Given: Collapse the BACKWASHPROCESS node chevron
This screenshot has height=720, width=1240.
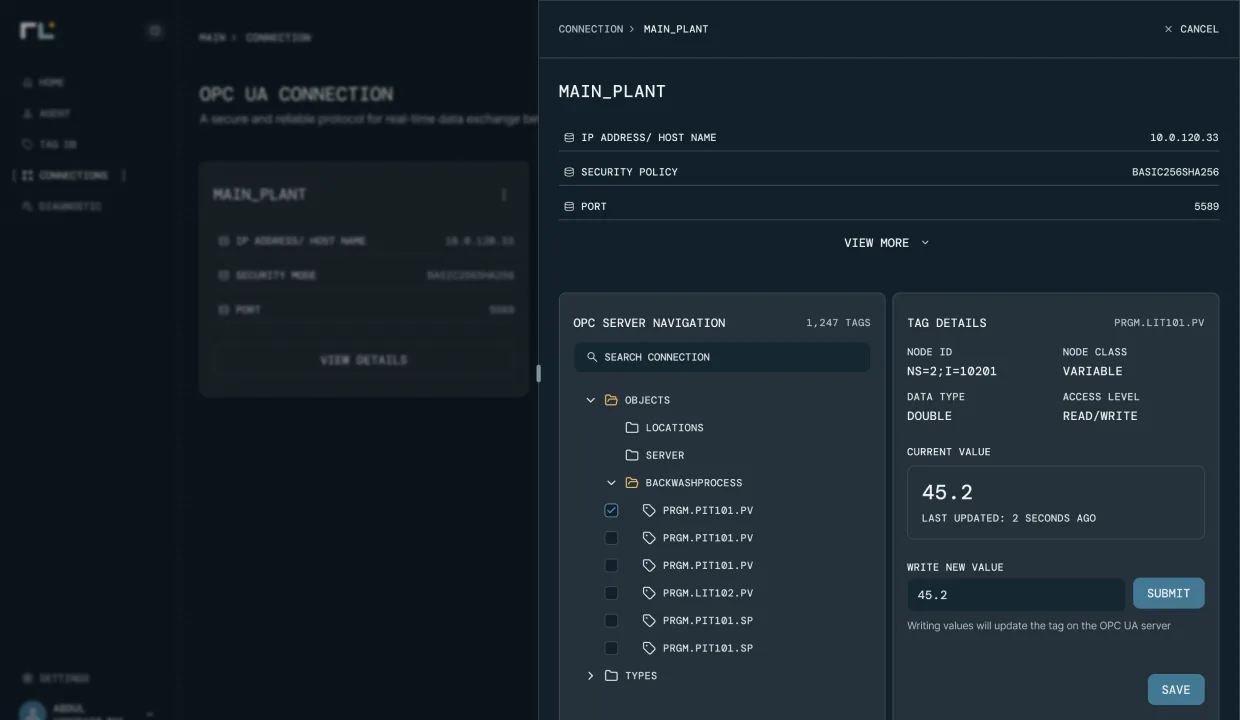Looking at the screenshot, I should [611, 483].
